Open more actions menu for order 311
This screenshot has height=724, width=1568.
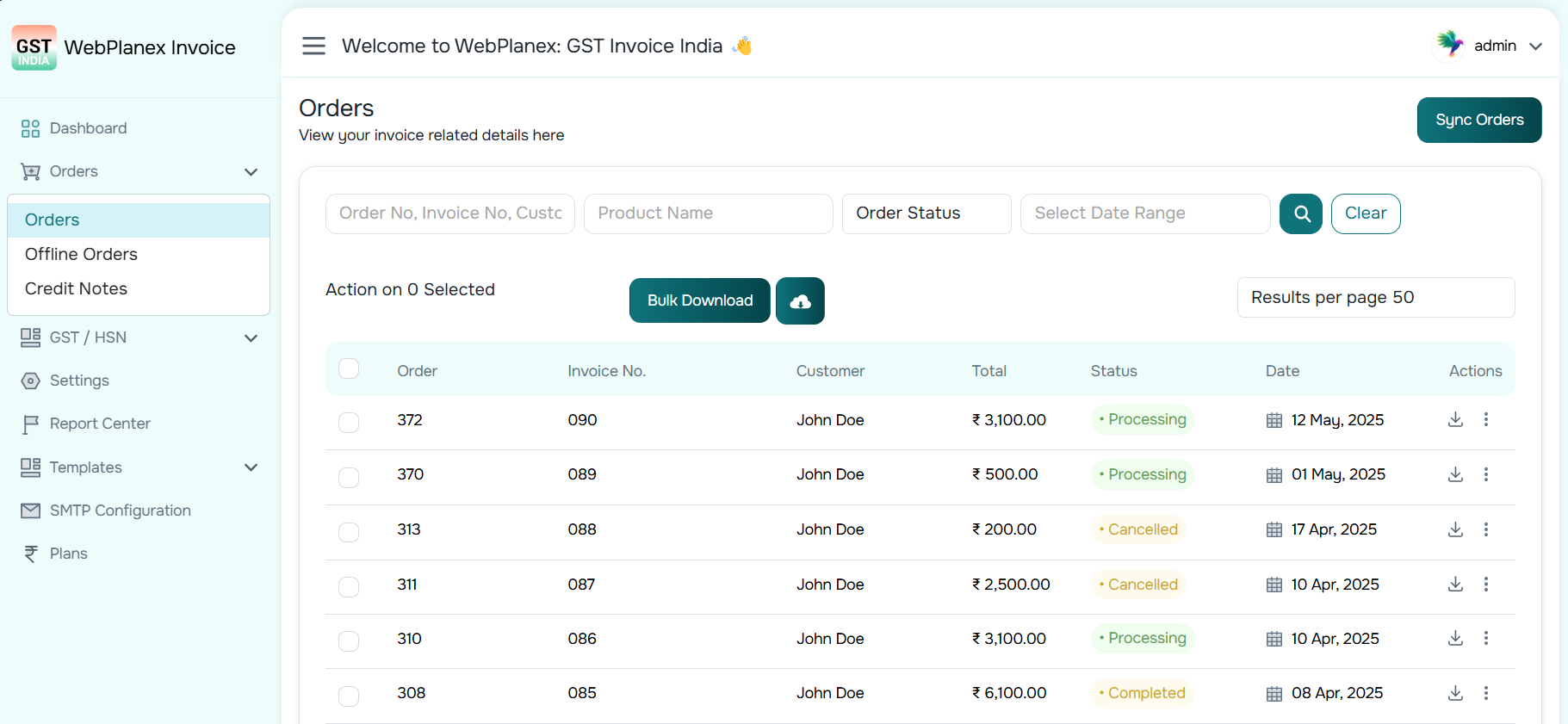1486,584
